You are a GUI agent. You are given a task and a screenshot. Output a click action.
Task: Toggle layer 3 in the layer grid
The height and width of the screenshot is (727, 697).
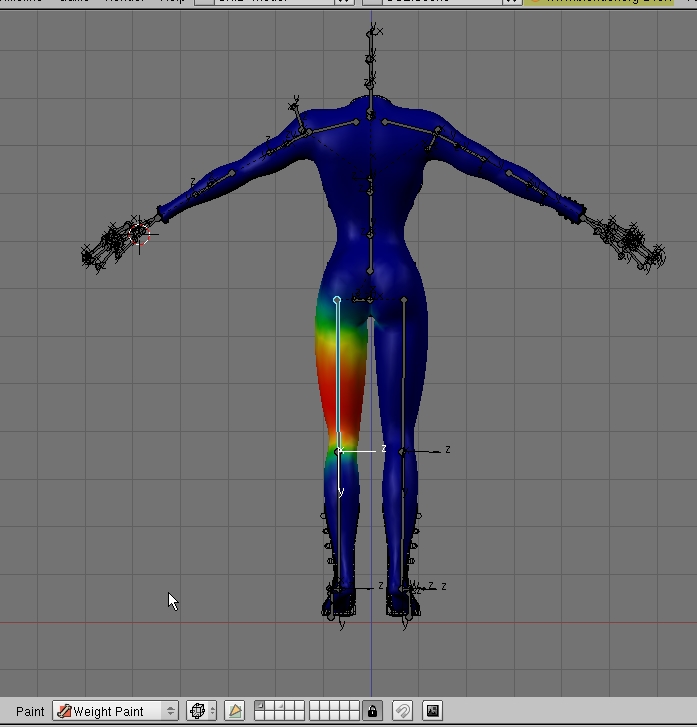coord(280,706)
